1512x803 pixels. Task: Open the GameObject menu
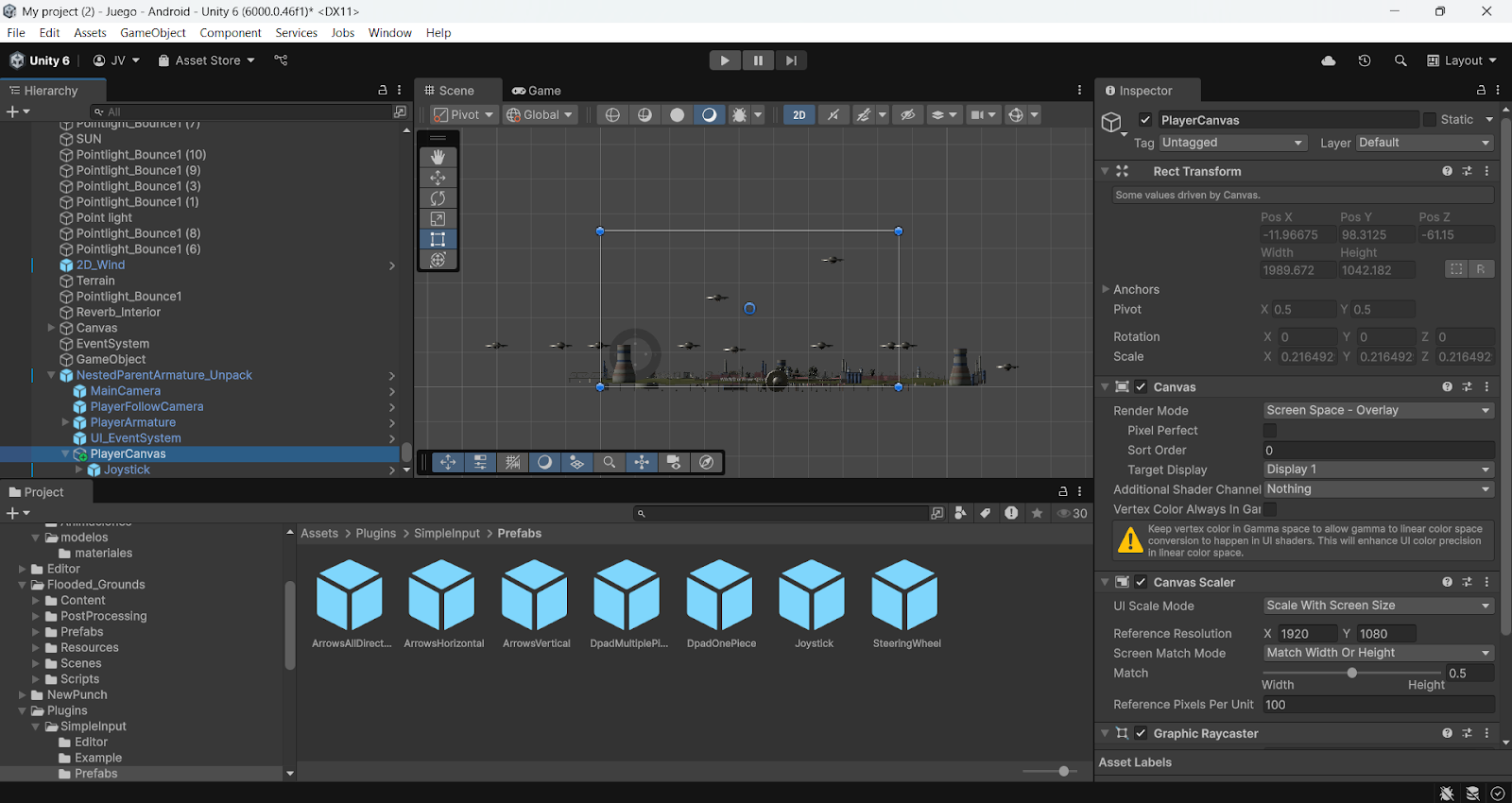tap(153, 33)
